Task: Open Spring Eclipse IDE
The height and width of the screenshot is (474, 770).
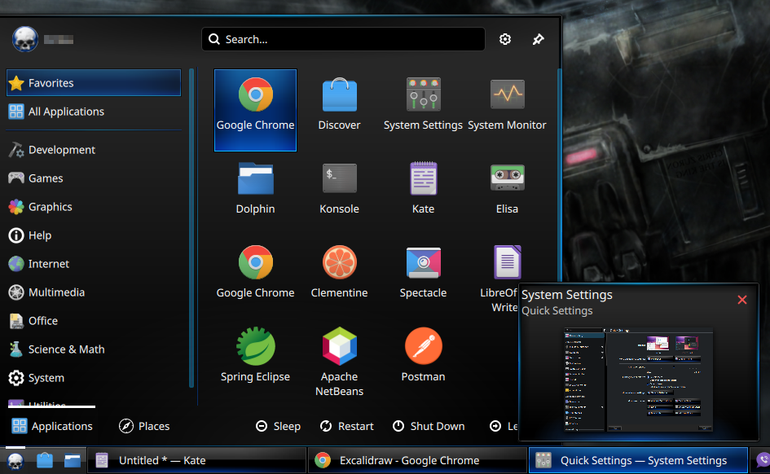Action: pyautogui.click(x=255, y=356)
